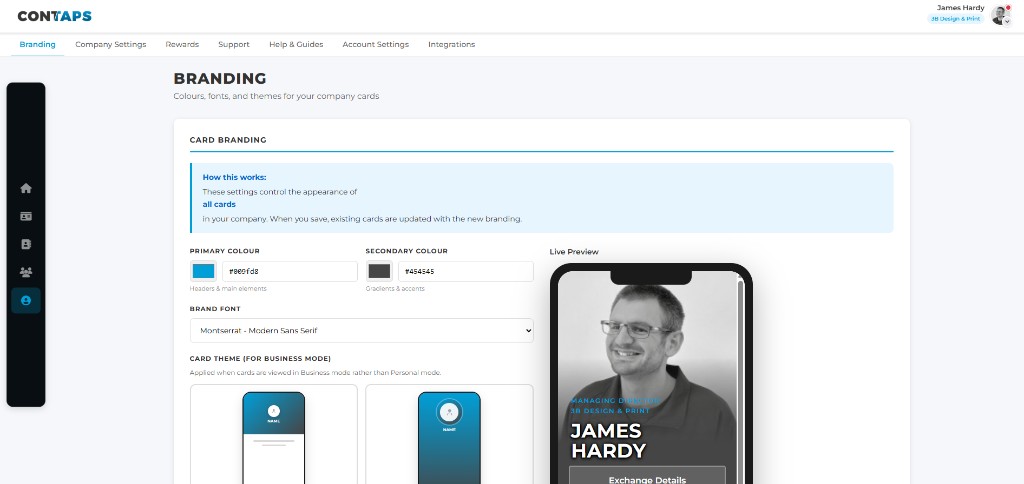Select the white-body card theme thumbnail
This screenshot has height=484, width=1024.
(274, 434)
